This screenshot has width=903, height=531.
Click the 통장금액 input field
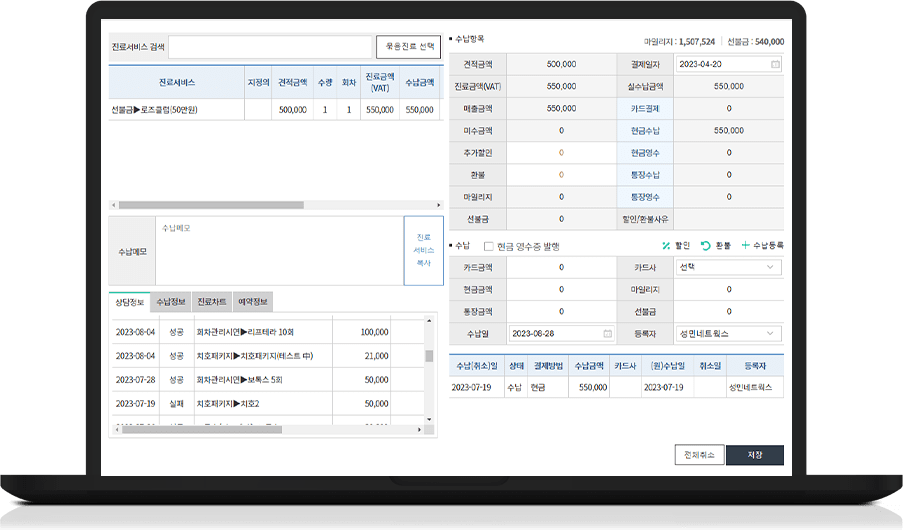561,312
